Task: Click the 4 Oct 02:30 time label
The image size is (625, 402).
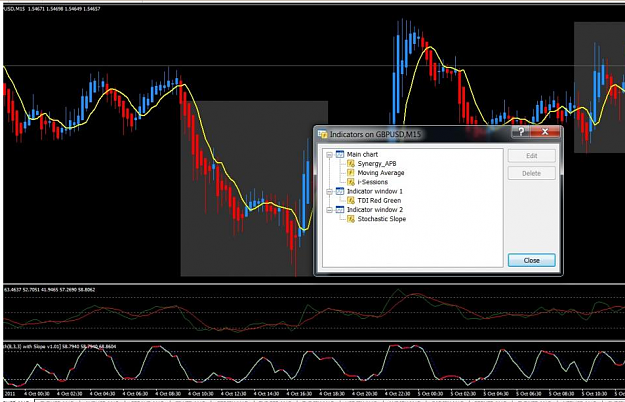Action: 70,394
